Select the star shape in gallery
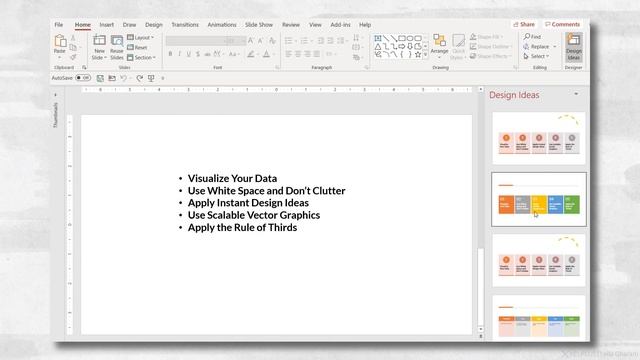 tap(418, 54)
